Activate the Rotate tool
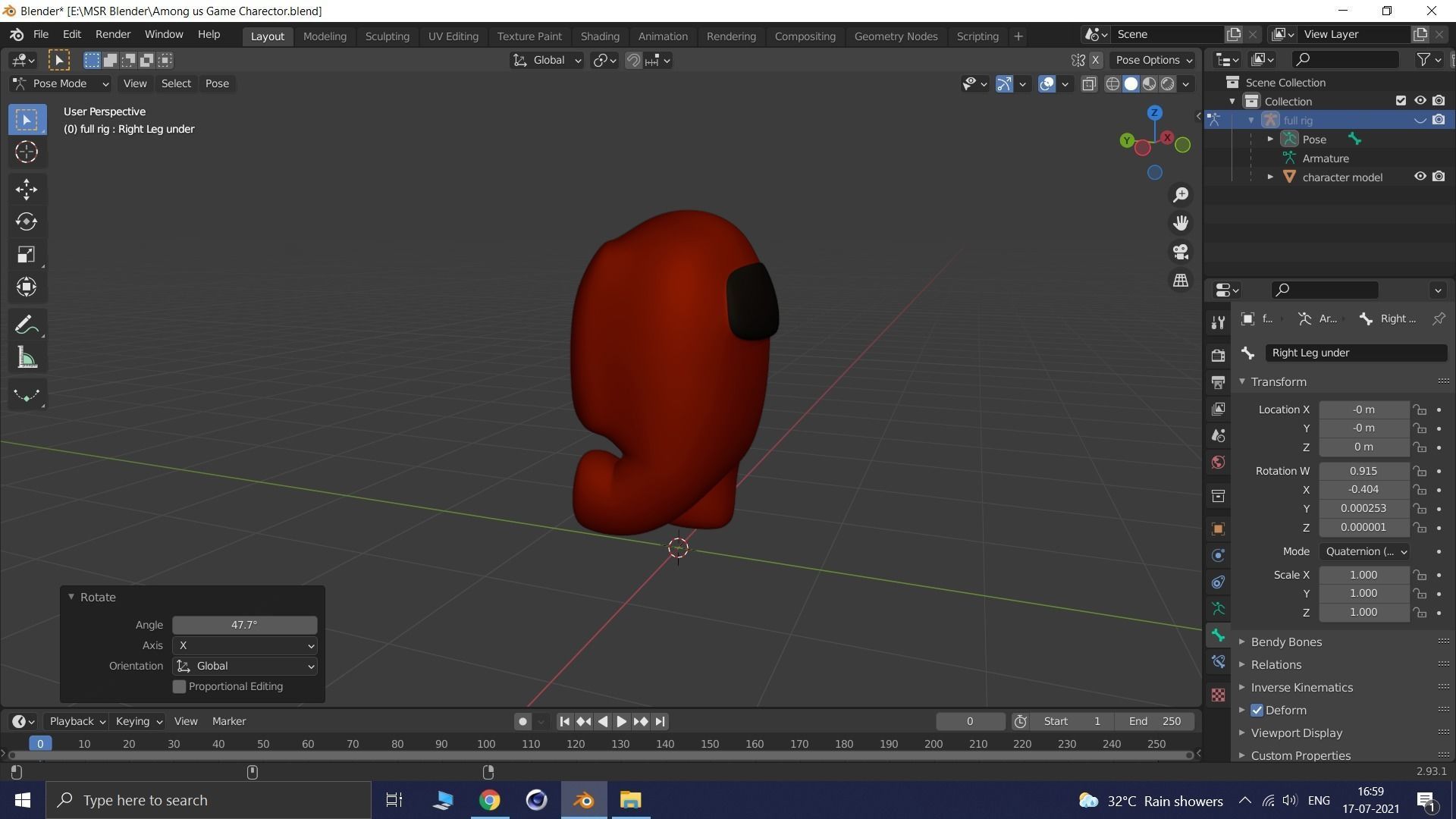The width and height of the screenshot is (1456, 819). coord(27,221)
